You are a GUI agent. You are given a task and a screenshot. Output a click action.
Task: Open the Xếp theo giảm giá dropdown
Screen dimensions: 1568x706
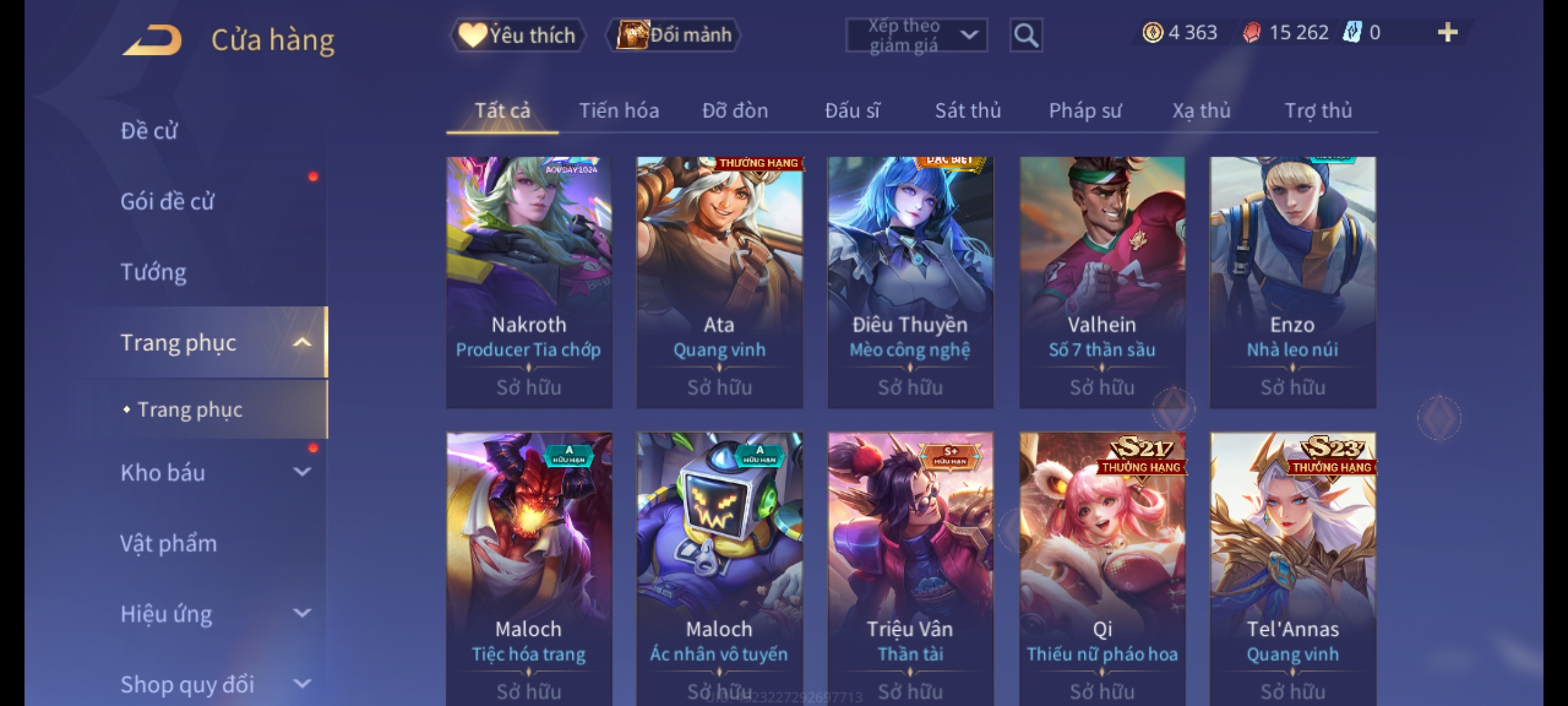pos(916,35)
